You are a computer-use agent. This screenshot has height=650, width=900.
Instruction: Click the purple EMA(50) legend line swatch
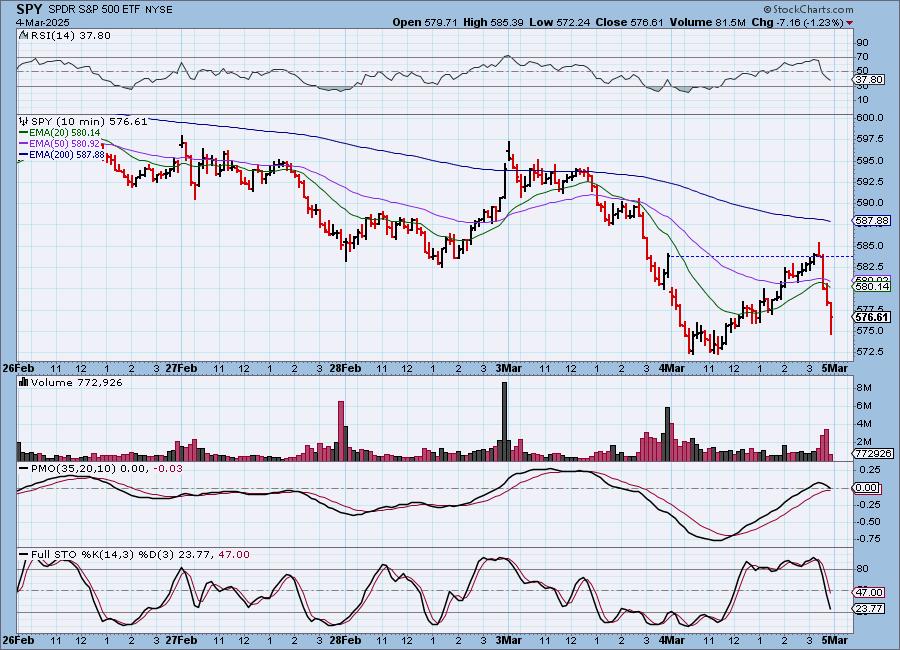tap(24, 144)
